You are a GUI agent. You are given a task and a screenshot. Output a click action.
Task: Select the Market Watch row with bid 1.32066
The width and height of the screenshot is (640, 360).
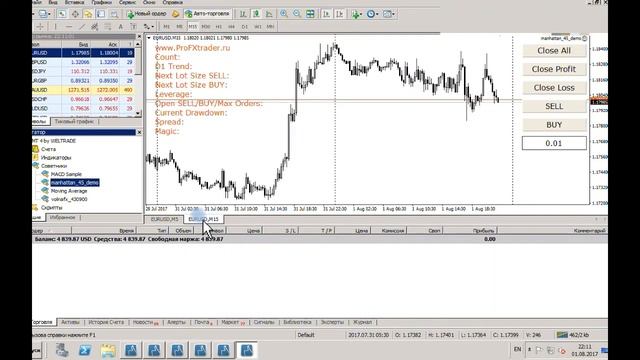pyautogui.click(x=83, y=62)
